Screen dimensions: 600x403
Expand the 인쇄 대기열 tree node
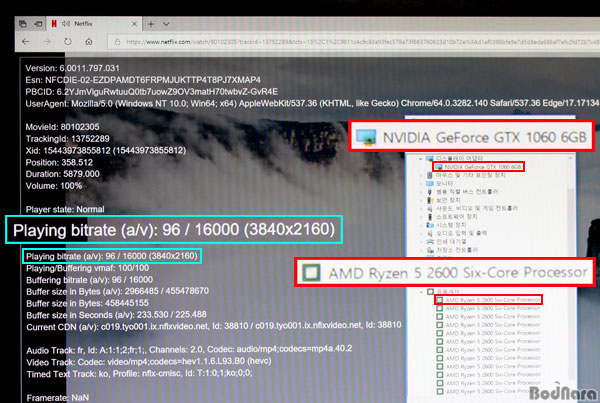[x=421, y=241]
